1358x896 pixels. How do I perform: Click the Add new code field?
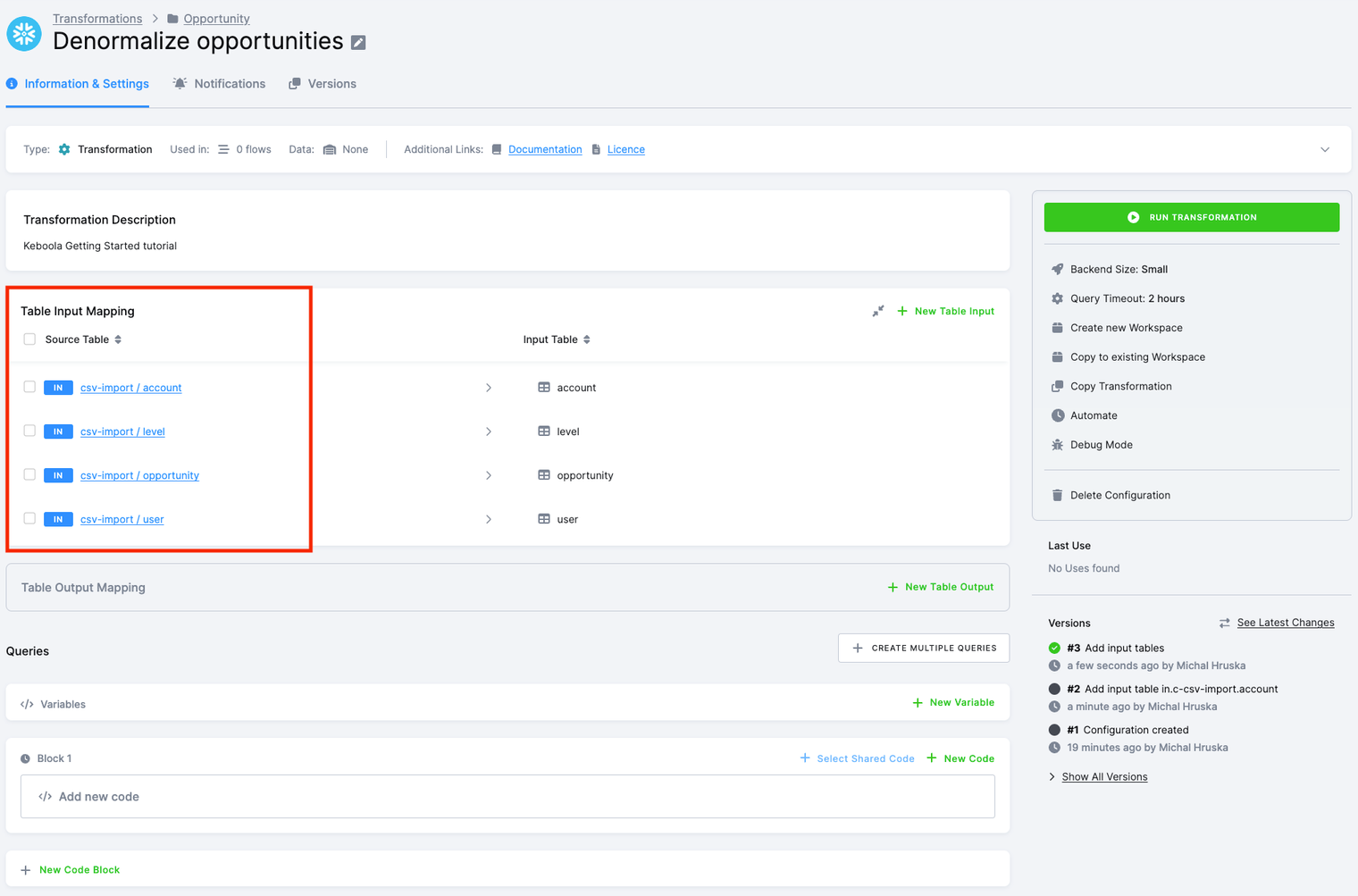pos(507,797)
